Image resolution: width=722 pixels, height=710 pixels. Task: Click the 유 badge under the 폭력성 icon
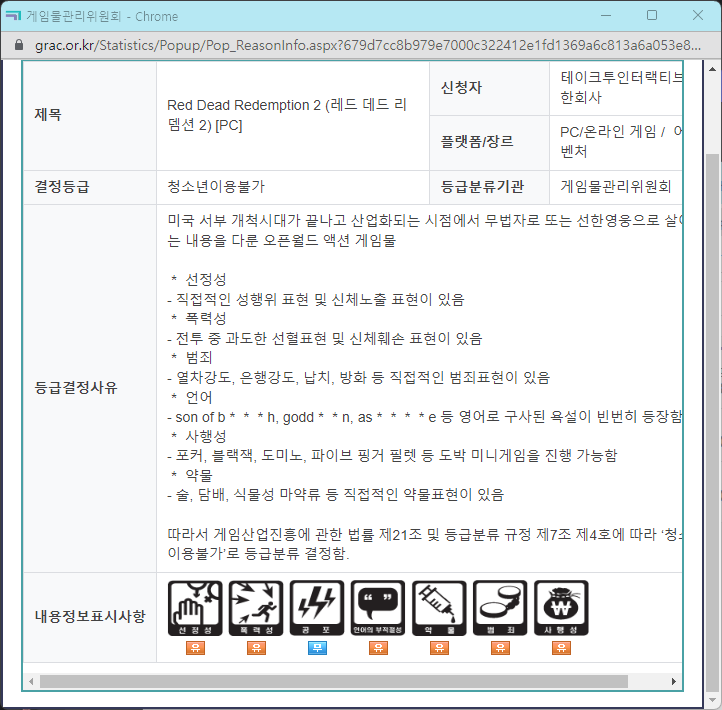256,648
